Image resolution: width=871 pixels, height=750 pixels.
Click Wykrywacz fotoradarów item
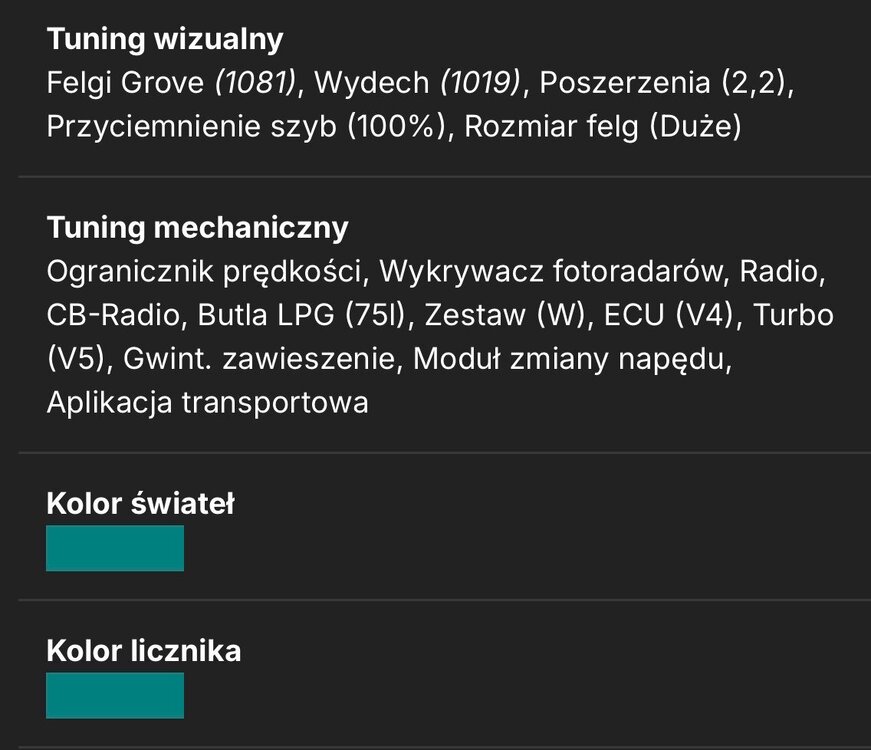click(x=552, y=272)
